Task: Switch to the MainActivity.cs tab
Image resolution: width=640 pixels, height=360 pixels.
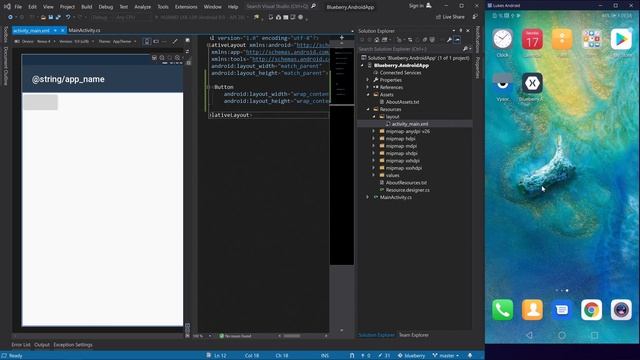Action: (84, 31)
